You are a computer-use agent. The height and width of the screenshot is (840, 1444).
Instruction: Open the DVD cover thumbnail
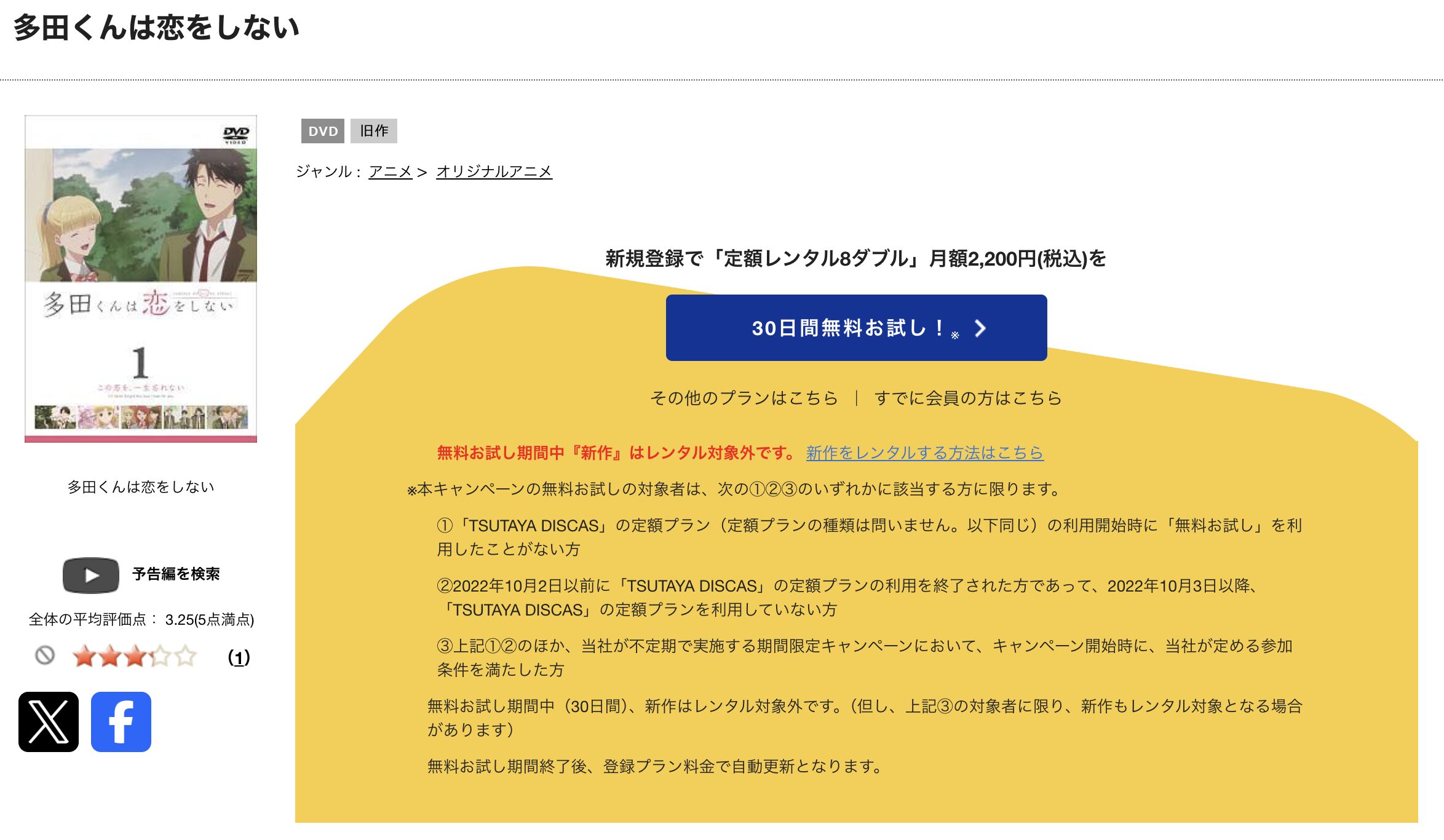tap(141, 279)
